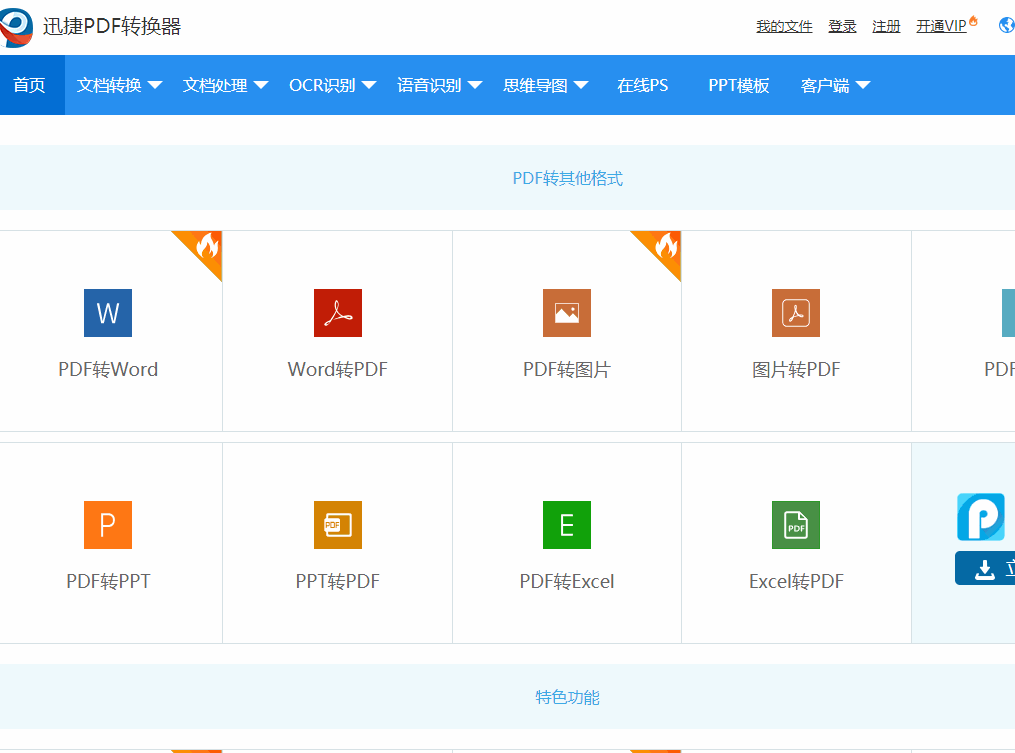Viewport: 1015px width, 753px height.
Task: Expand the 文档处理 dropdown arrow
Action: pos(261,85)
